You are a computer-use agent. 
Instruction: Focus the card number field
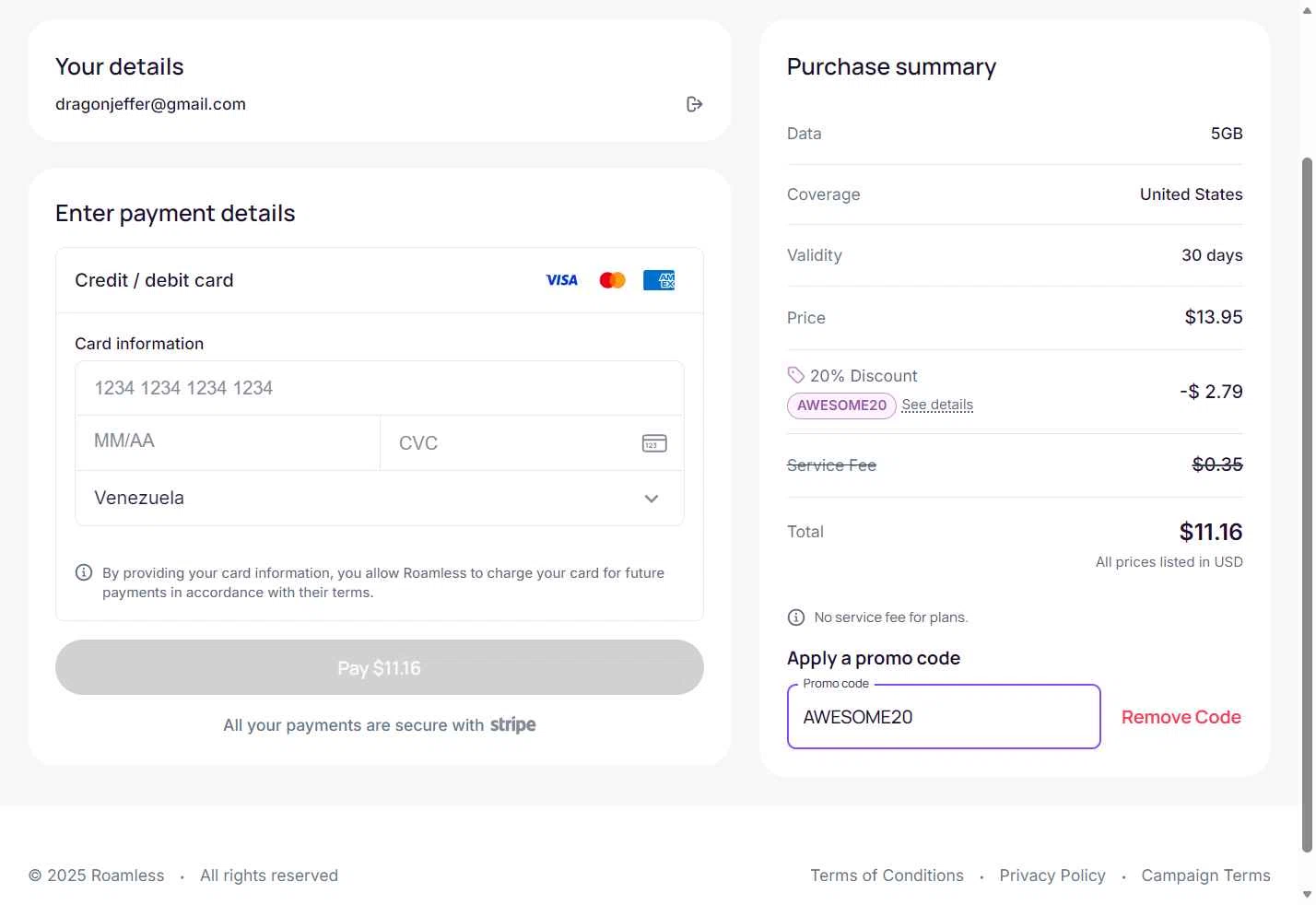coord(380,388)
